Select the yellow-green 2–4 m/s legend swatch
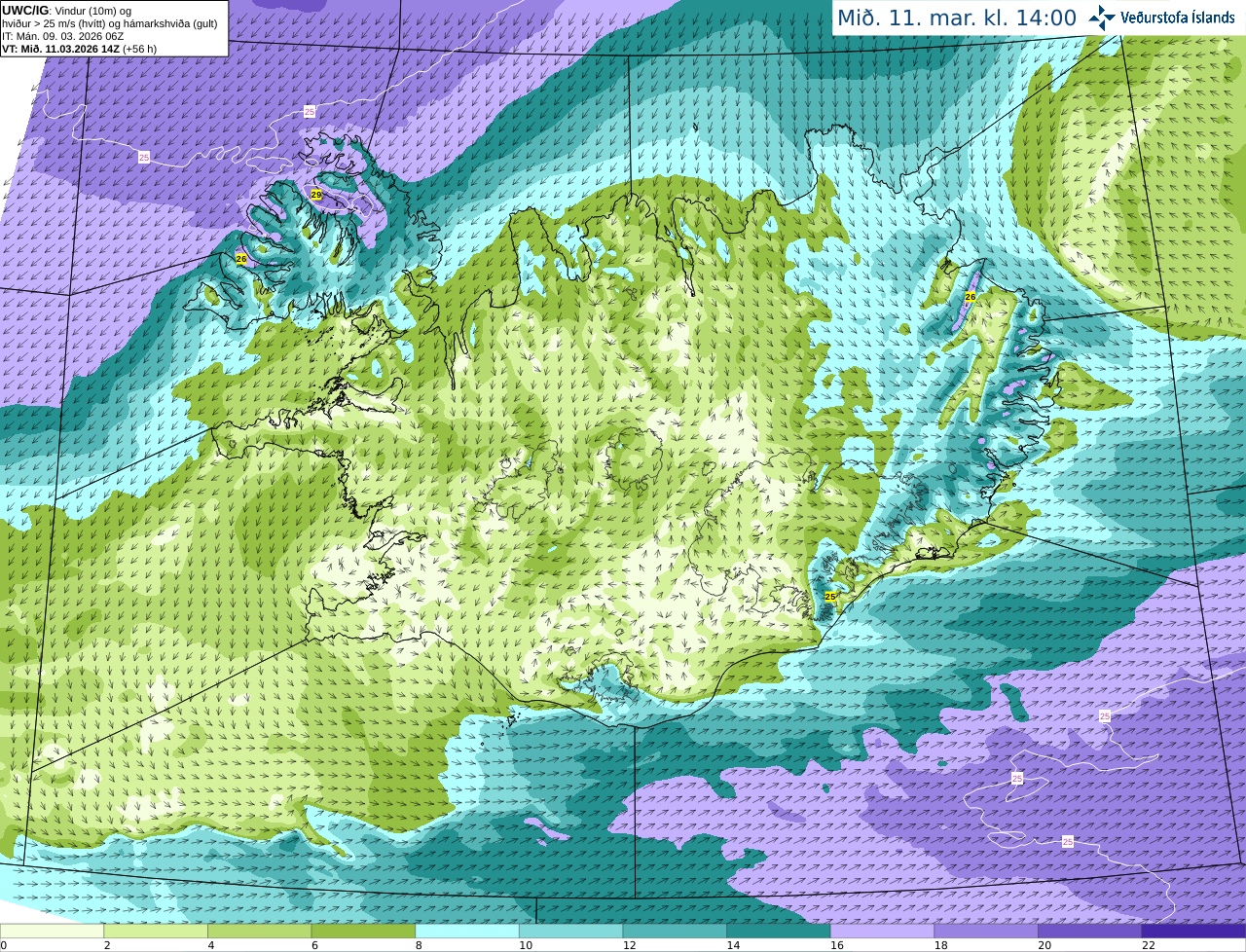This screenshot has width=1246, height=952. [x=156, y=931]
